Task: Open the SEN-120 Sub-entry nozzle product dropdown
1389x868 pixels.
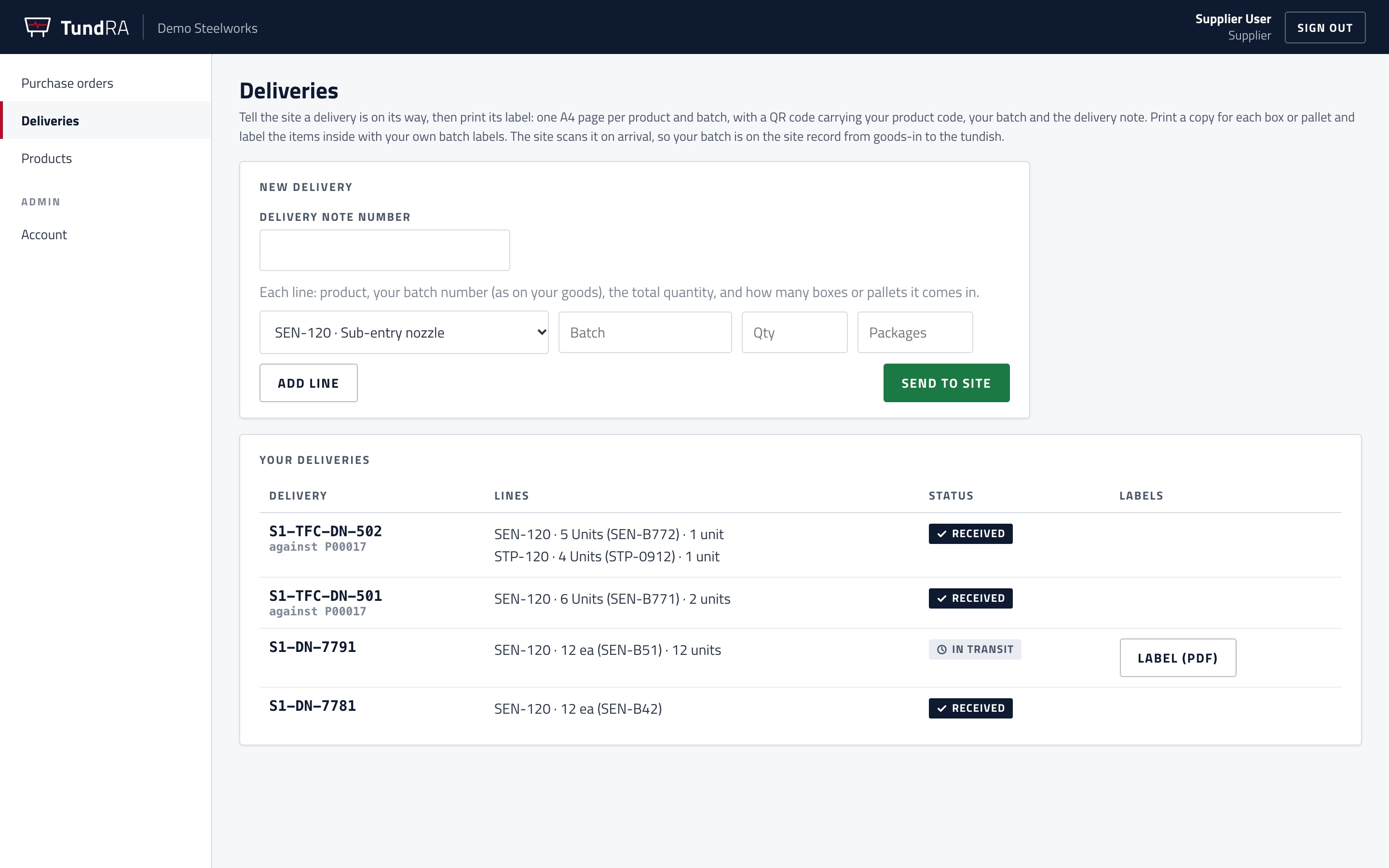Action: point(404,332)
